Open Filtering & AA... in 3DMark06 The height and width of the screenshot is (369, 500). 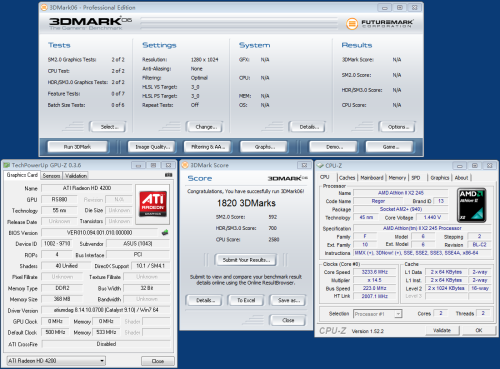(208, 147)
